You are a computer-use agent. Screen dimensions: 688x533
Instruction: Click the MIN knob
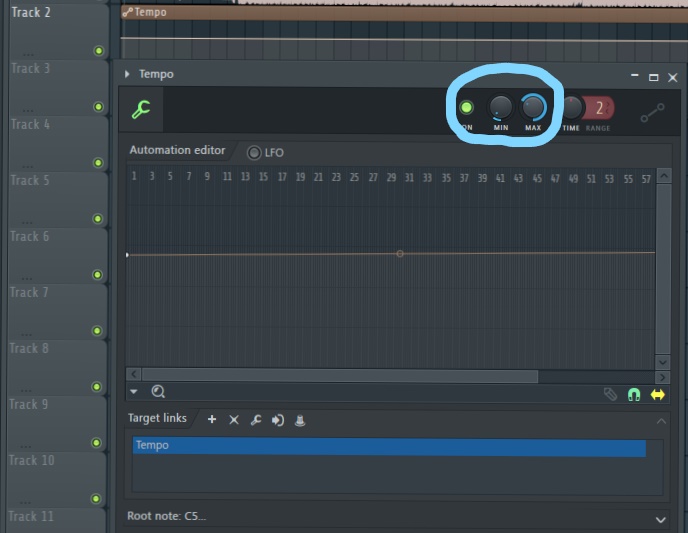501,107
